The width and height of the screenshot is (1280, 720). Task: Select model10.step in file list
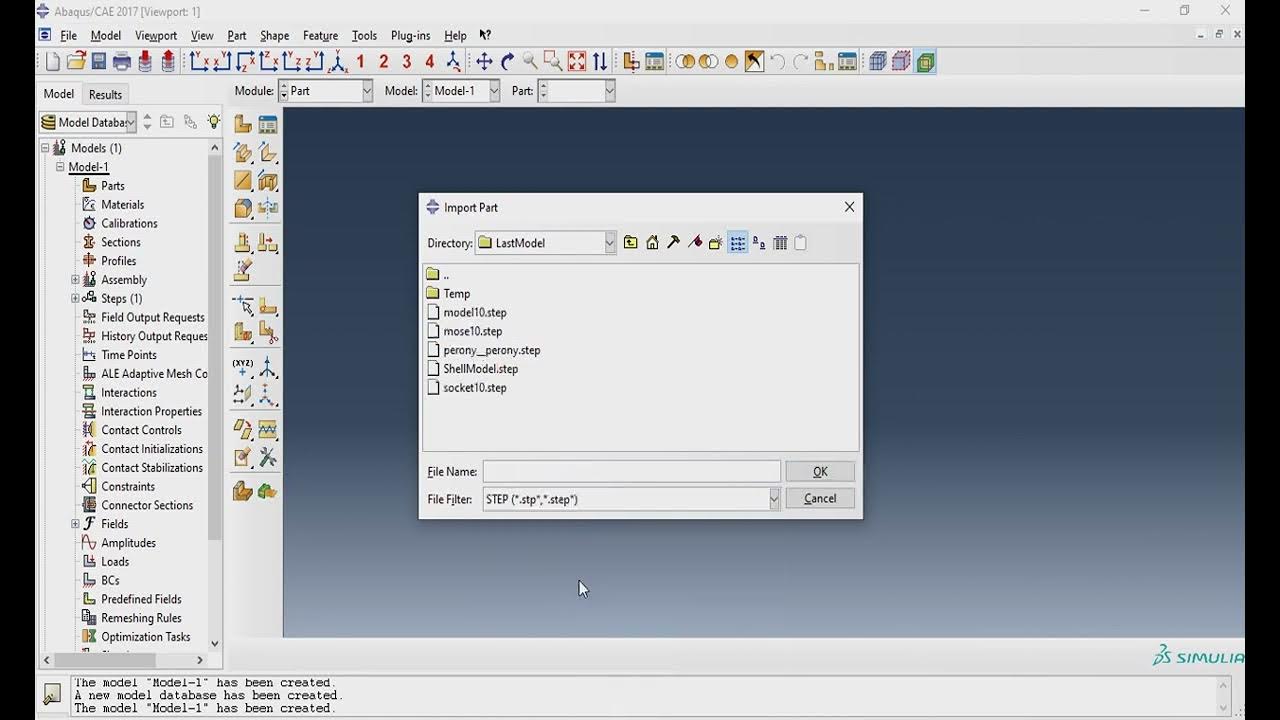tap(475, 312)
